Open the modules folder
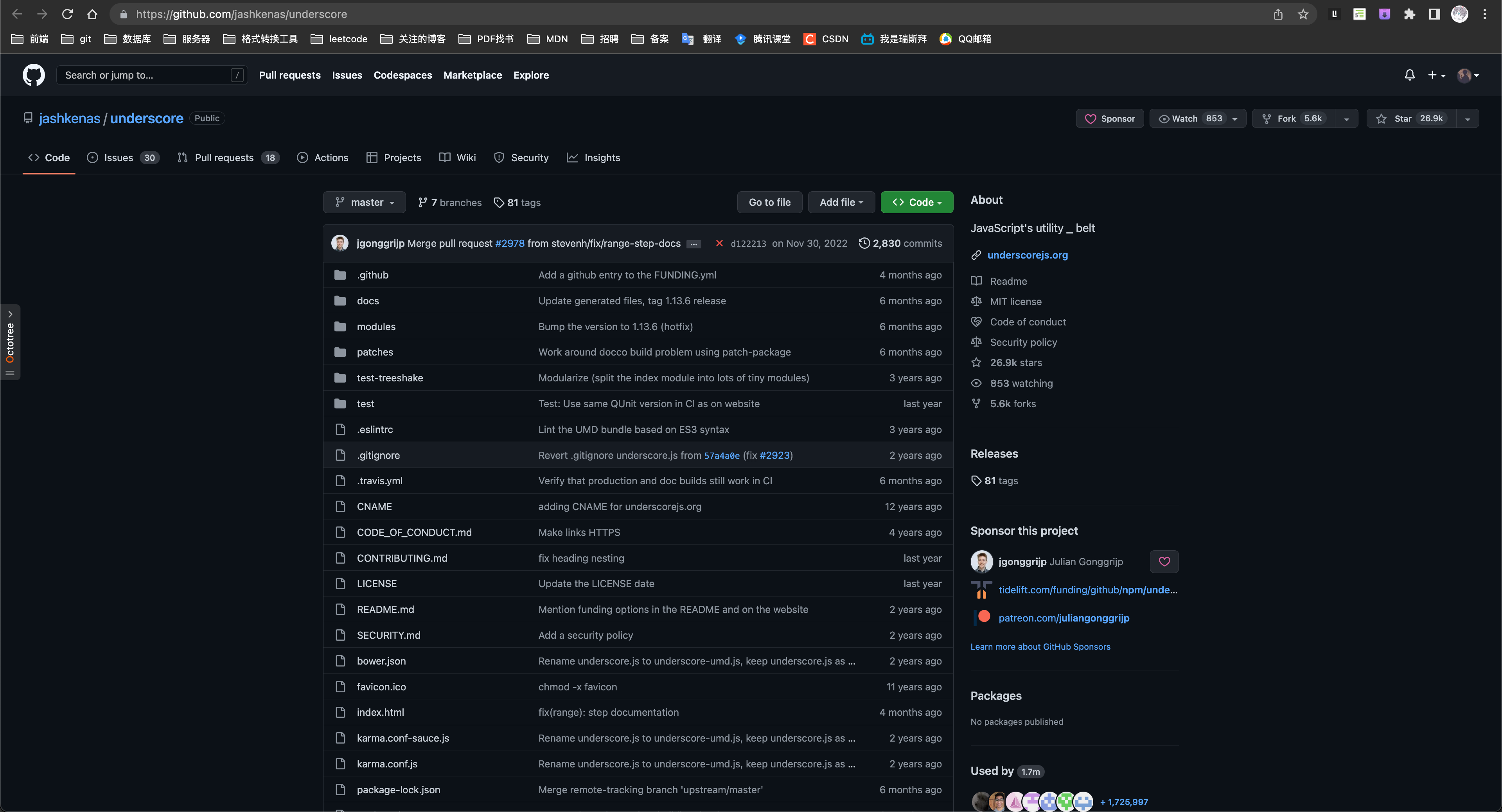Viewport: 1502px width, 812px height. click(376, 327)
